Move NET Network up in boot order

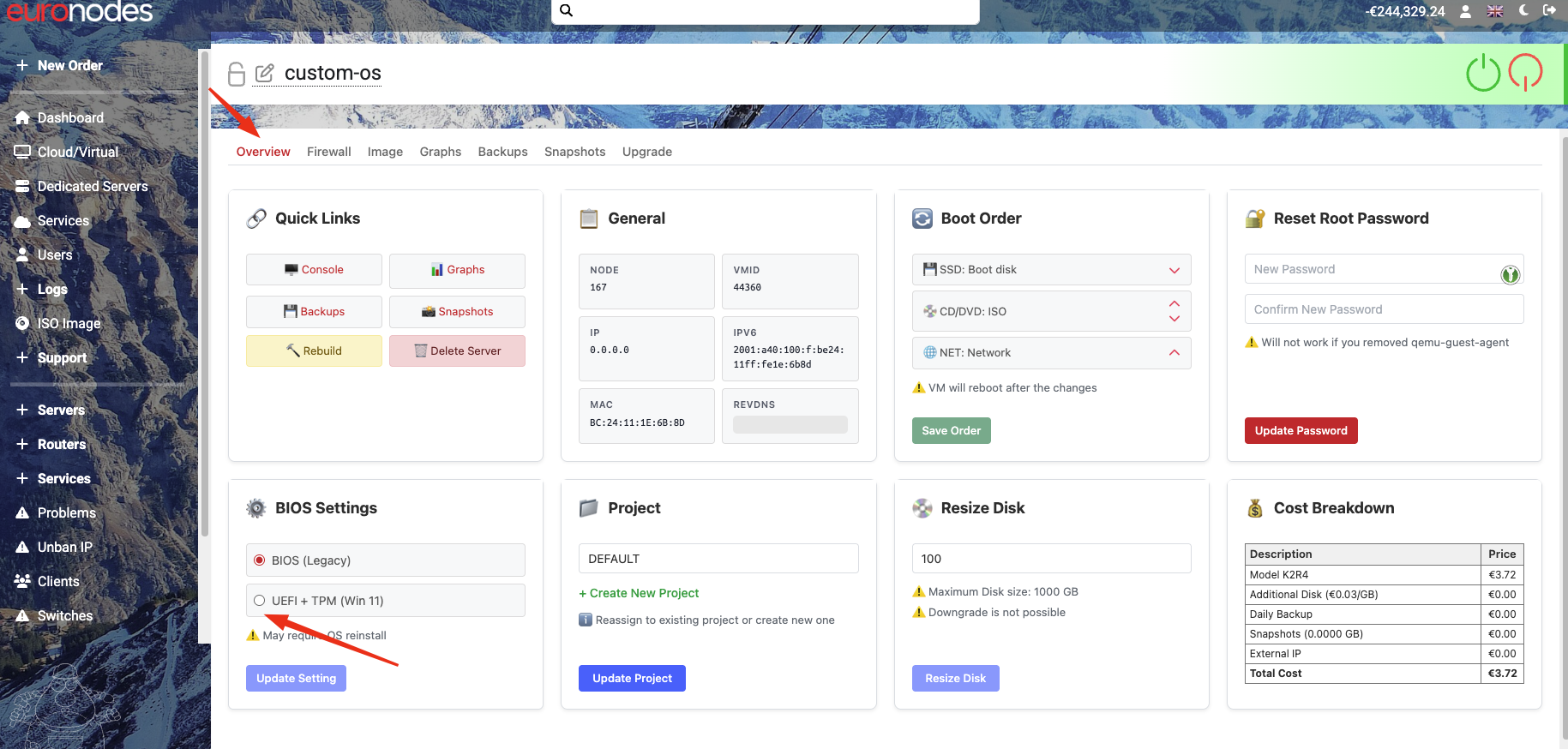point(1174,352)
